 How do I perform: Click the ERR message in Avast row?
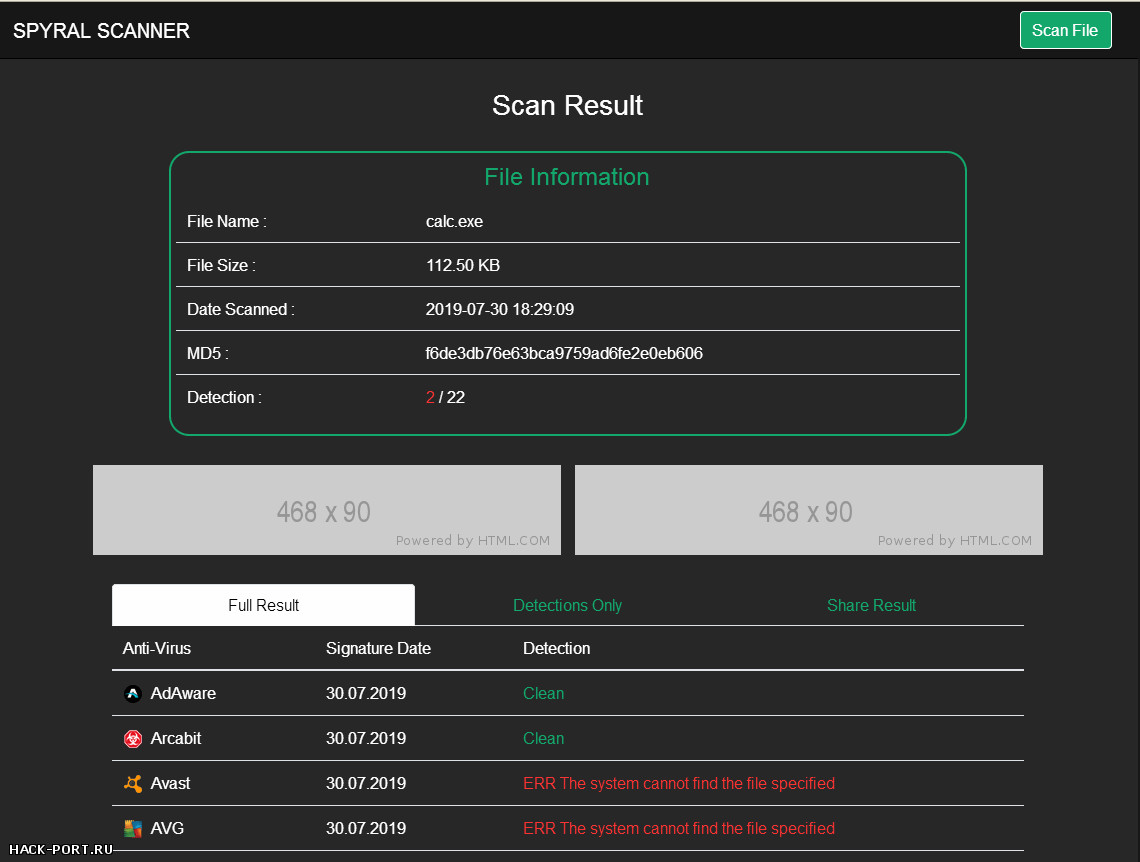point(678,784)
